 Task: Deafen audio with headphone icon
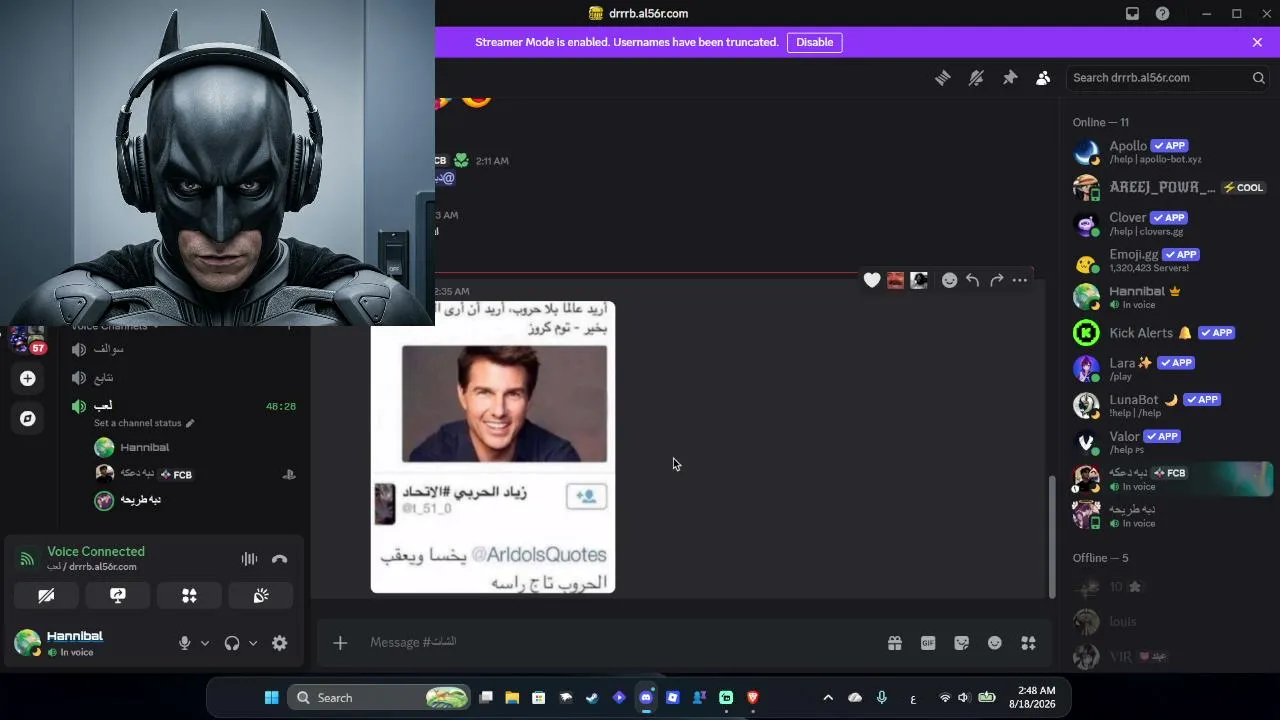click(x=232, y=643)
